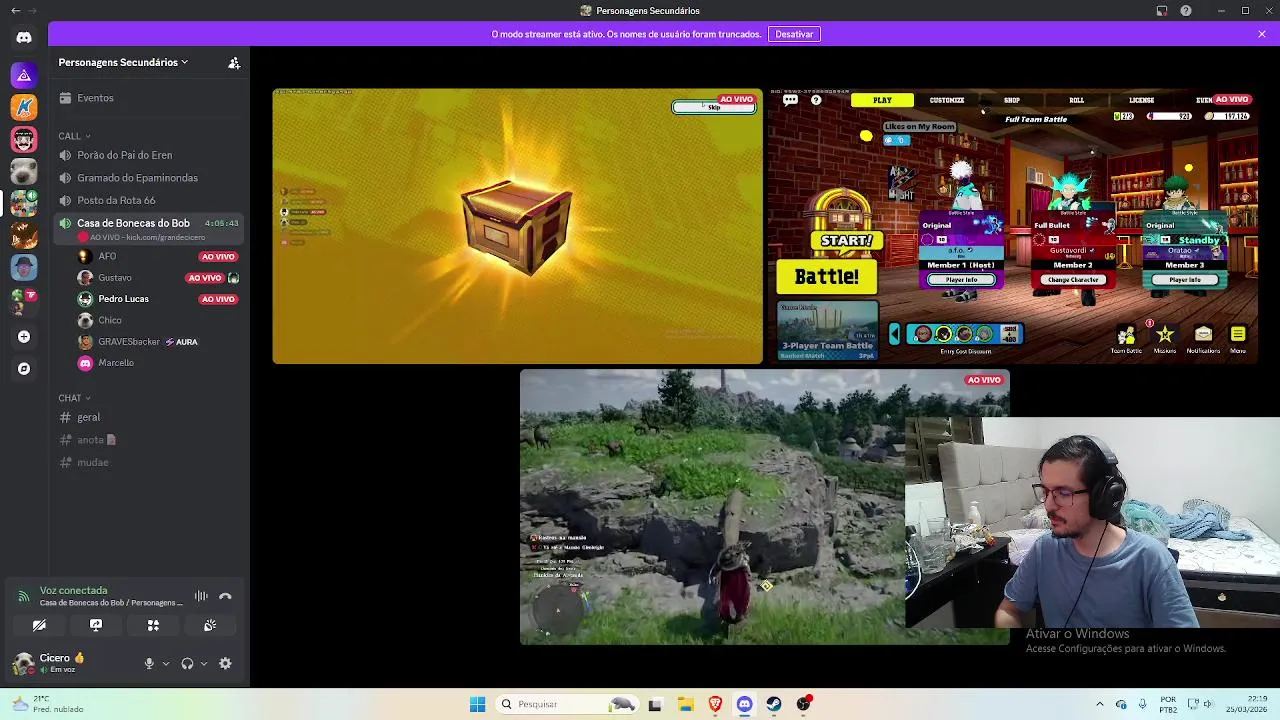
Task: Click LICENSE tab in game stream
Action: click(x=1142, y=100)
